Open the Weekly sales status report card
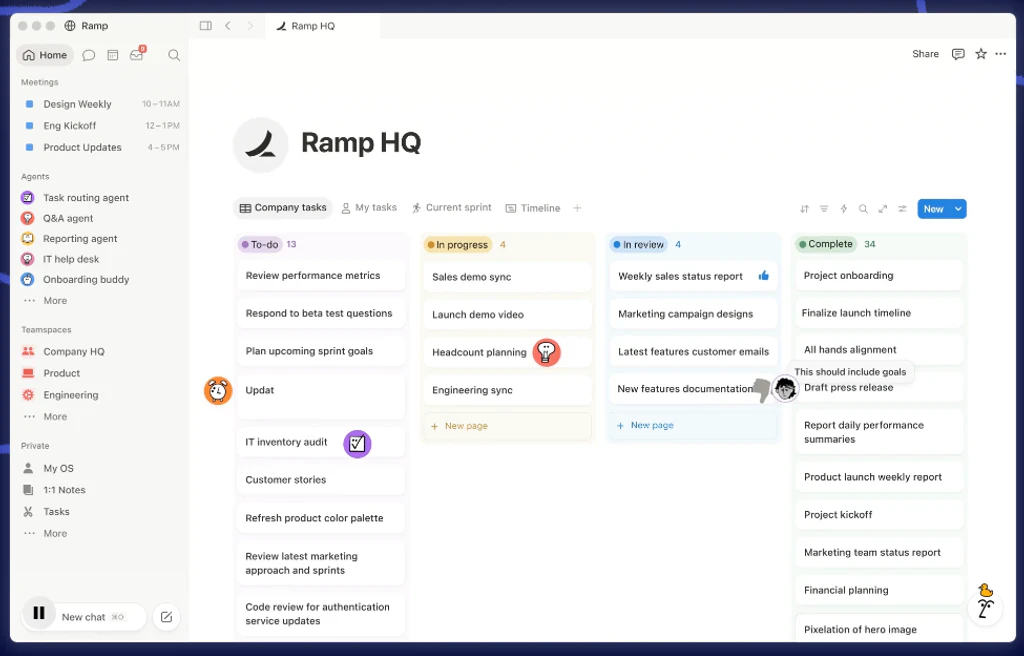Viewport: 1024px width, 656px height. coord(693,276)
